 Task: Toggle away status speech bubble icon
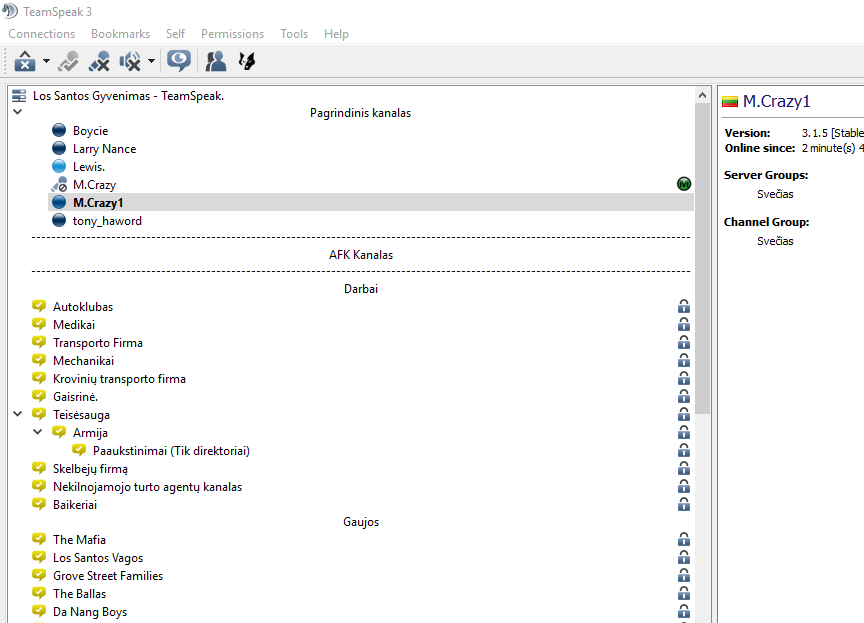click(179, 61)
